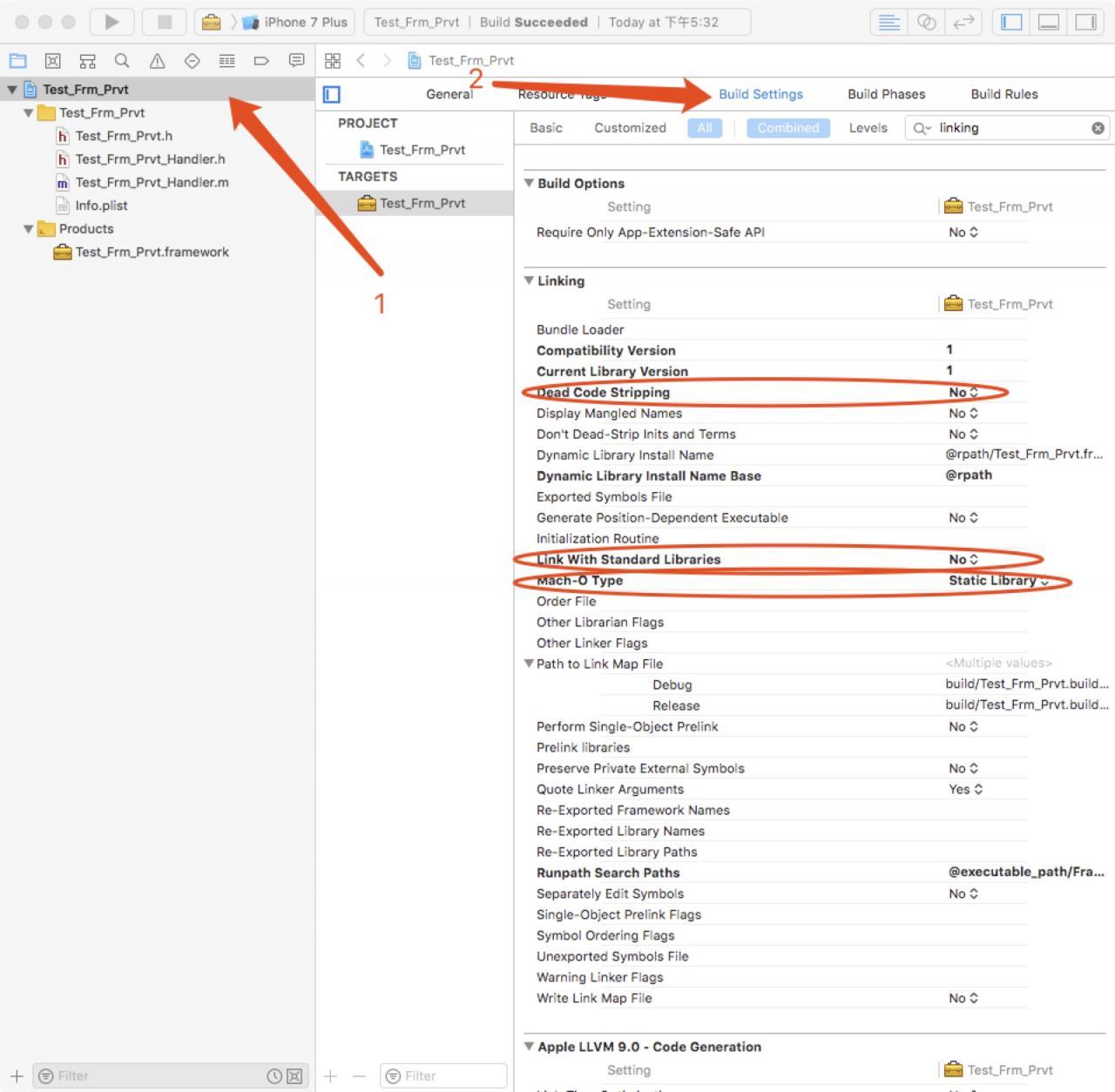Go back with the left chevron
This screenshot has width=1115, height=1092.
point(361,60)
